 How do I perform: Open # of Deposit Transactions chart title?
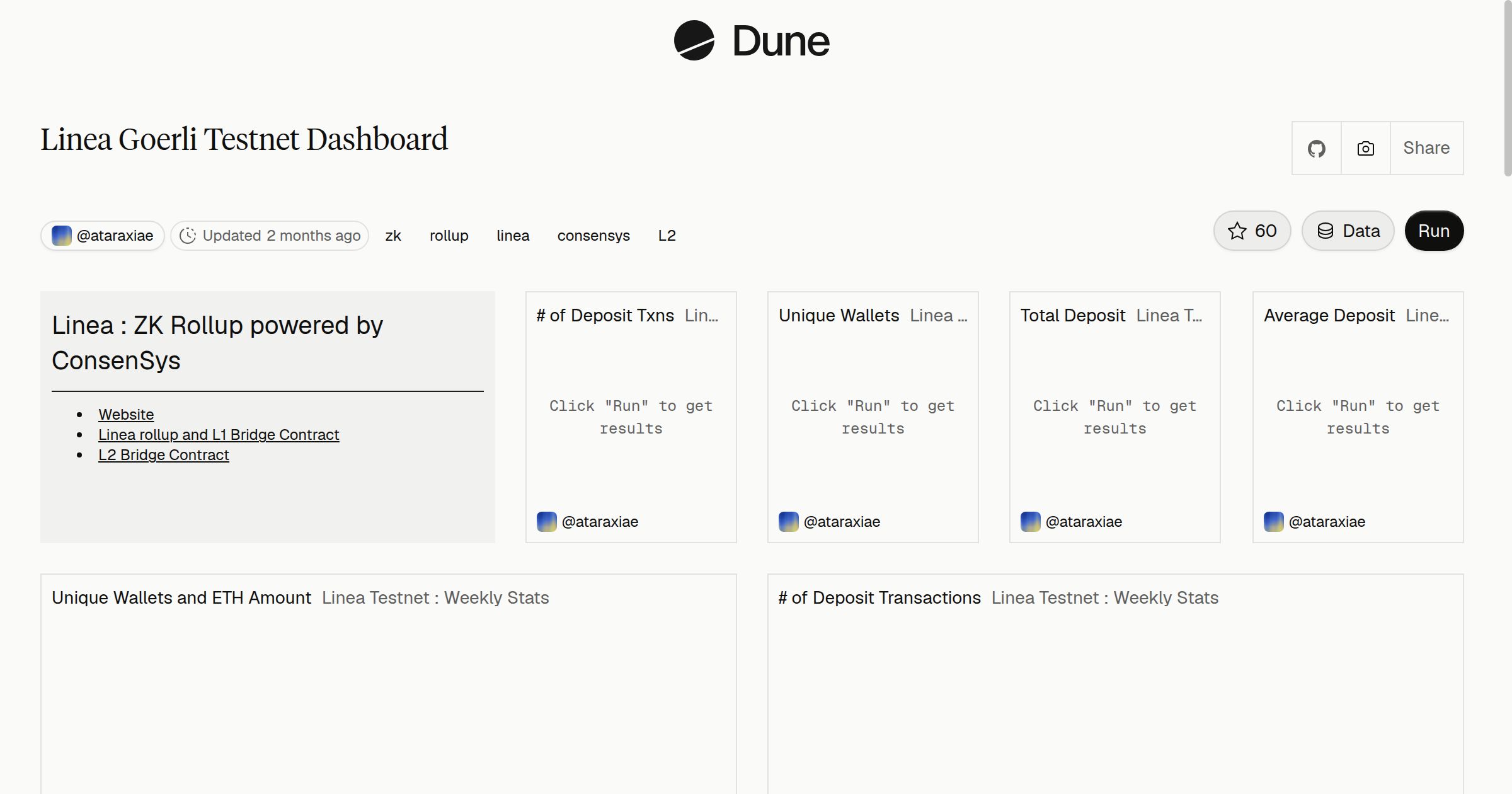tap(879, 598)
